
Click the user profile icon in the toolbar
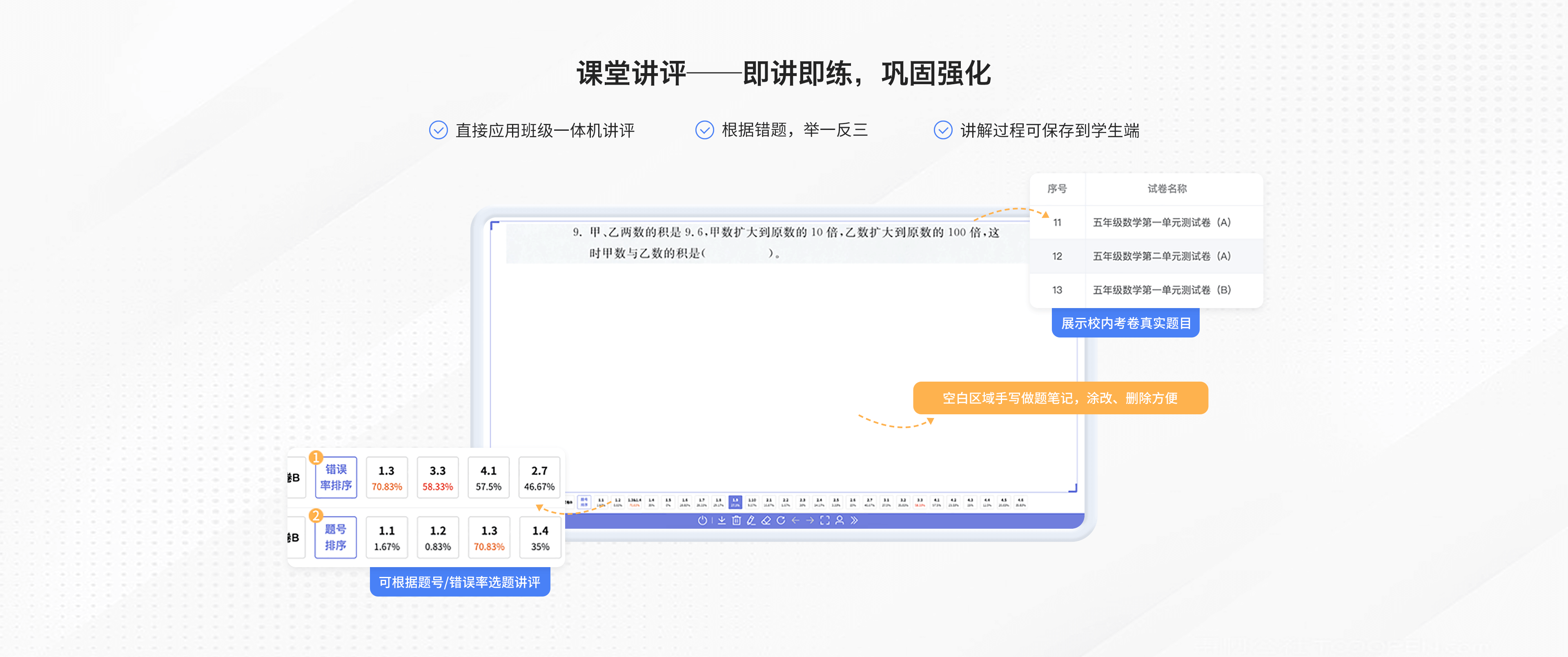[840, 521]
